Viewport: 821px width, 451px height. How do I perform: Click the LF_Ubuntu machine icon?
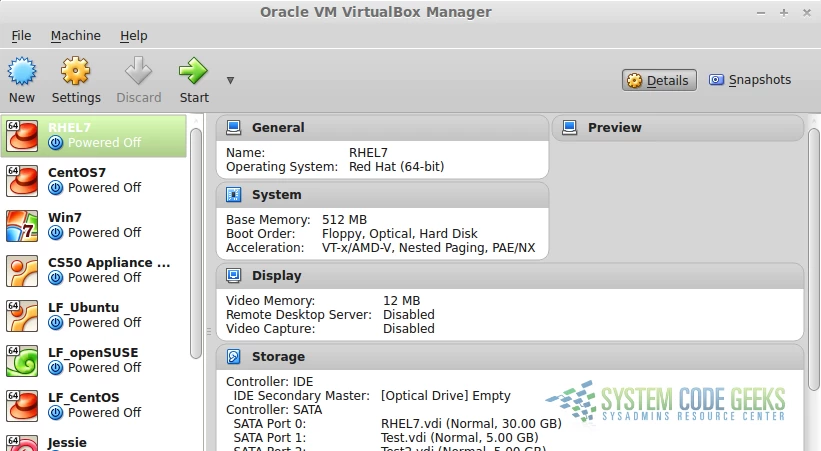[22, 315]
